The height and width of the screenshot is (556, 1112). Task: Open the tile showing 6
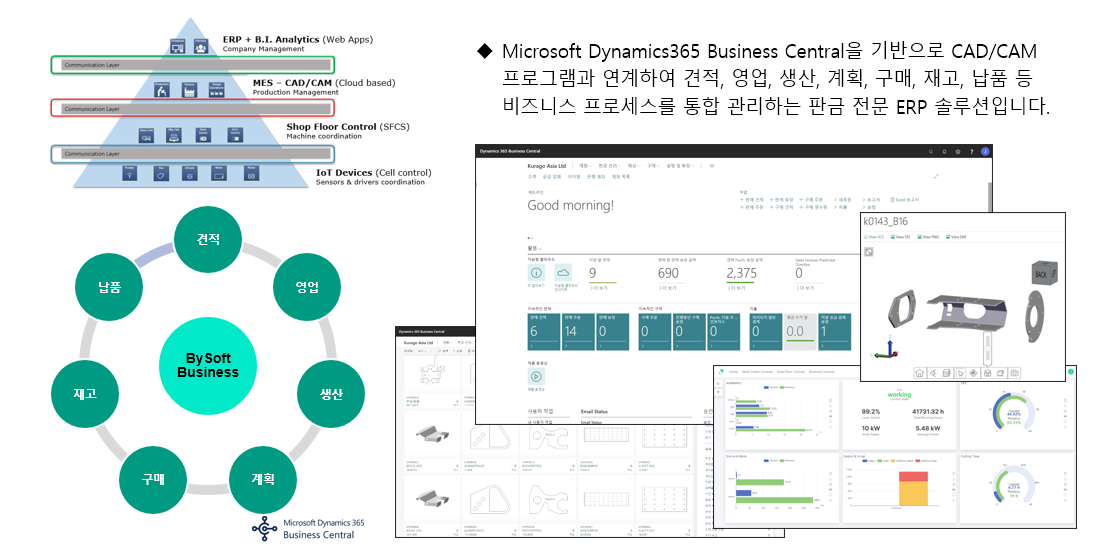(543, 332)
